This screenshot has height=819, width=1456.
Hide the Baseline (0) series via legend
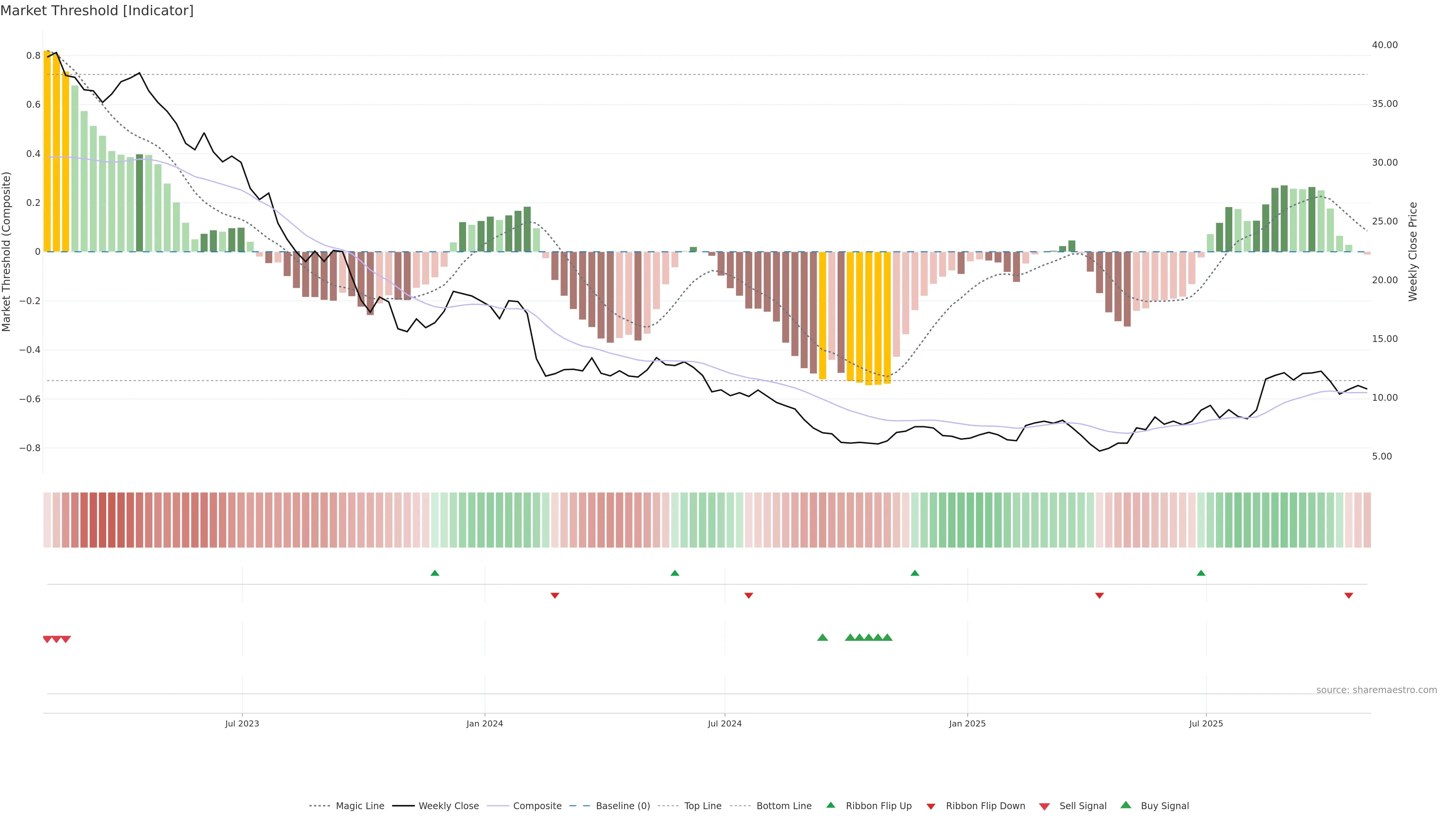622,806
